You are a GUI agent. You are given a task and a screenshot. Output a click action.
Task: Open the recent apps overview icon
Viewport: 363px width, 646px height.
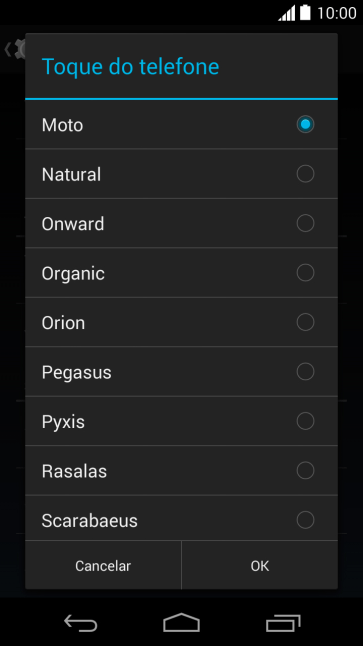(283, 623)
